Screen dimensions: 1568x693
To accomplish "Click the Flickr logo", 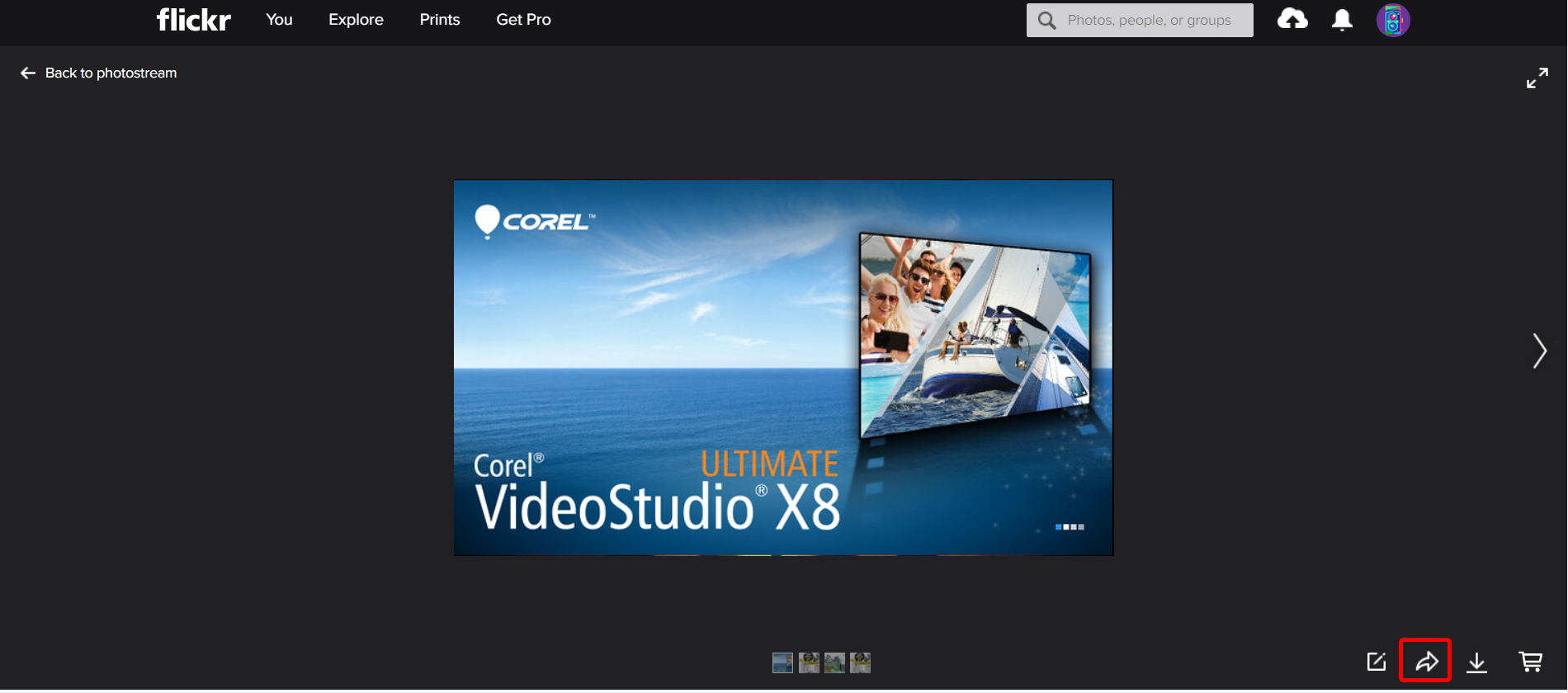I will 194,20.
